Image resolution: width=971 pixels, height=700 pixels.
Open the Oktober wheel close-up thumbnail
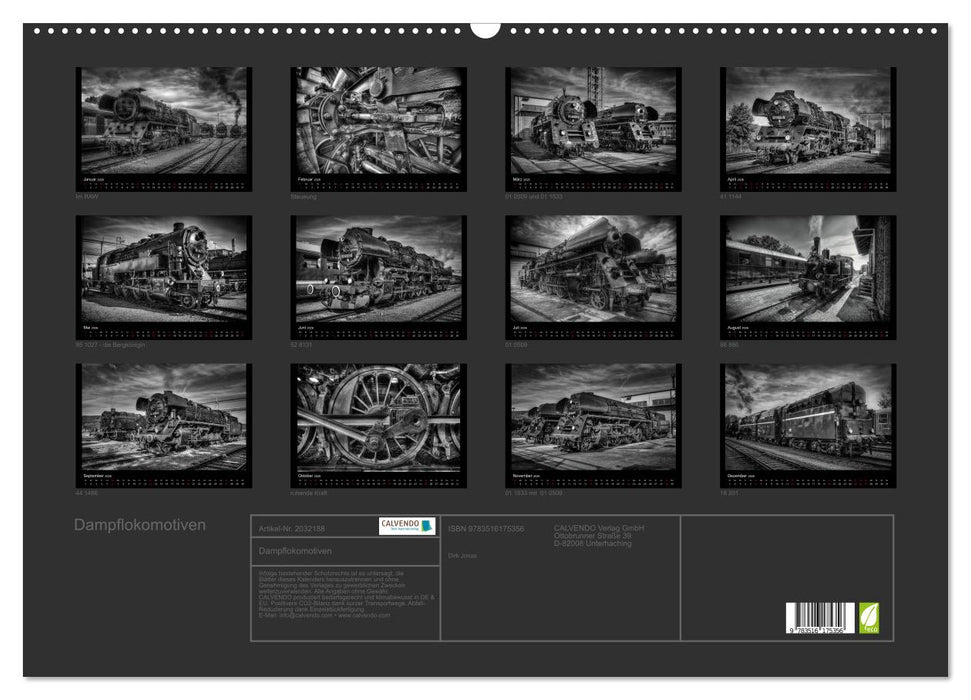tap(378, 418)
